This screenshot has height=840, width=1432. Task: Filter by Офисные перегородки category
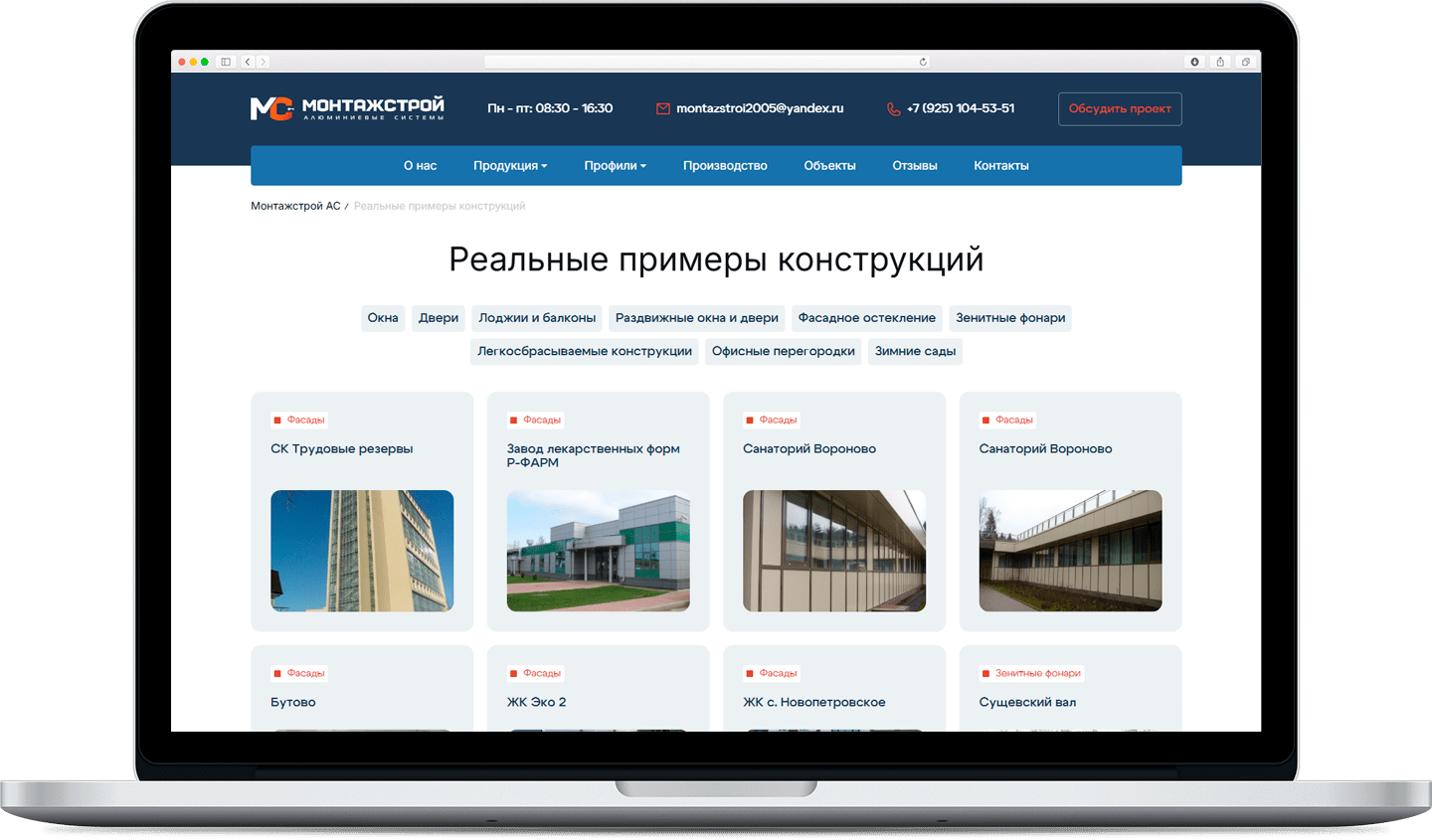click(784, 352)
